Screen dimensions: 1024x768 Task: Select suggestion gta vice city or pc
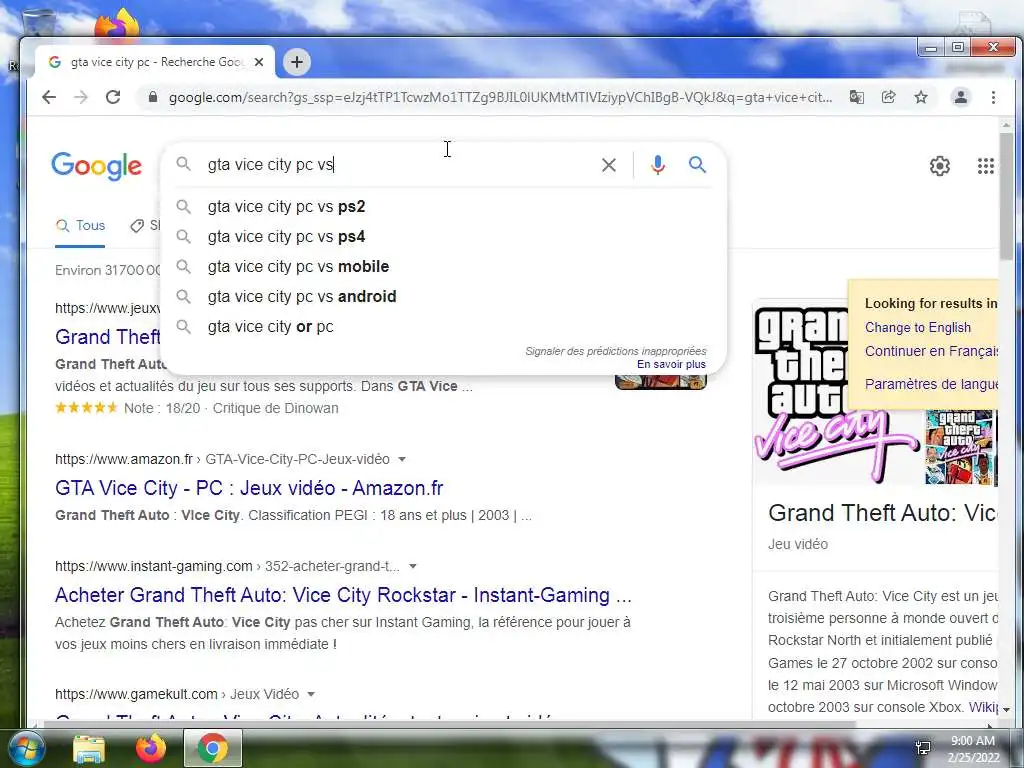tap(443, 327)
